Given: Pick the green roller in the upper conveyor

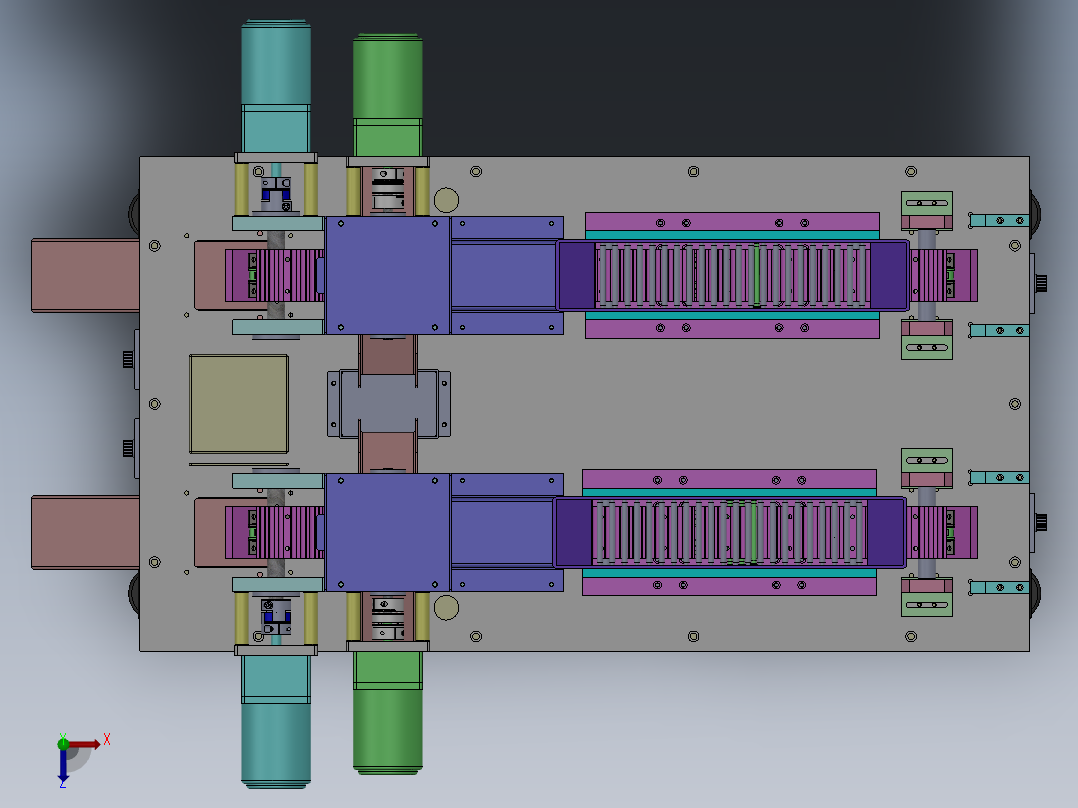Looking at the screenshot, I should (756, 275).
